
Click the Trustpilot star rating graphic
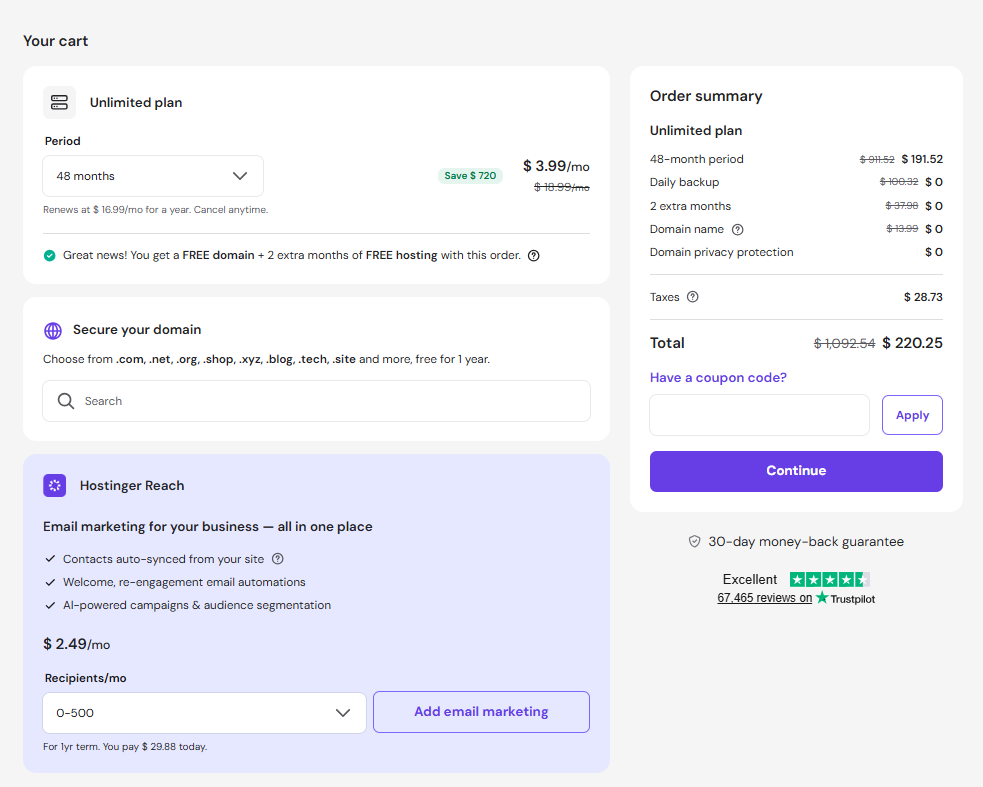pyautogui.click(x=829, y=579)
